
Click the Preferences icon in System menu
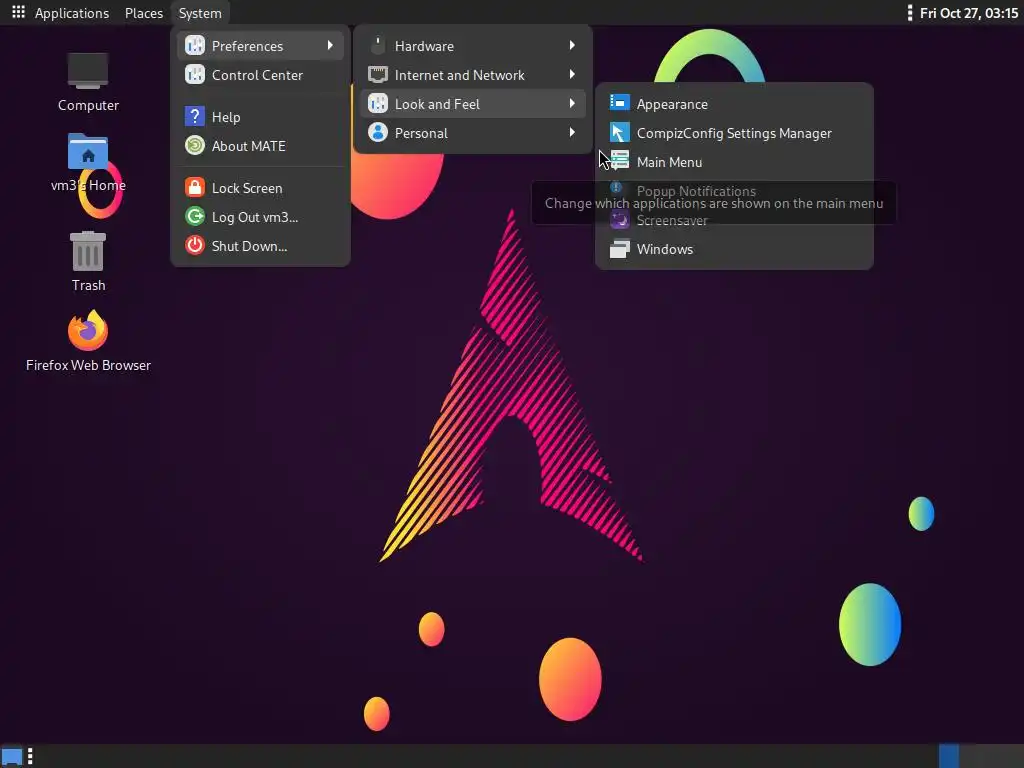click(x=195, y=46)
